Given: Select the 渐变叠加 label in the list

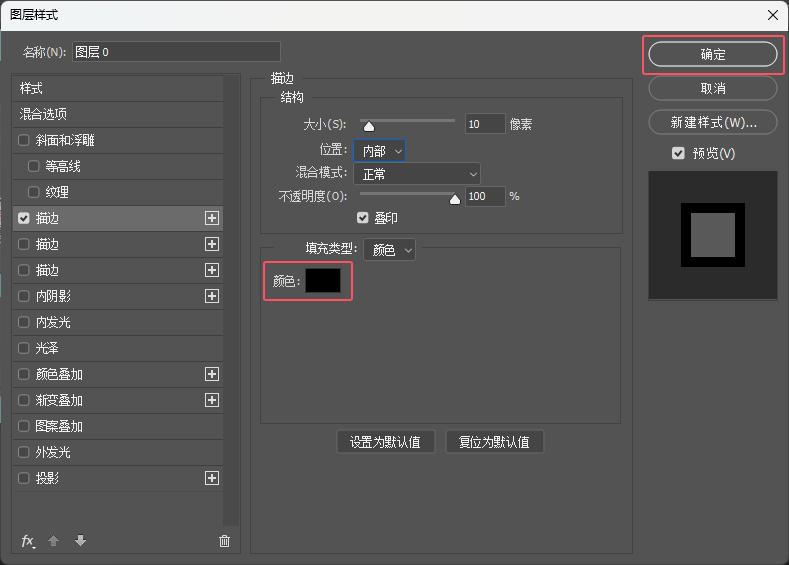Looking at the screenshot, I should coord(59,400).
